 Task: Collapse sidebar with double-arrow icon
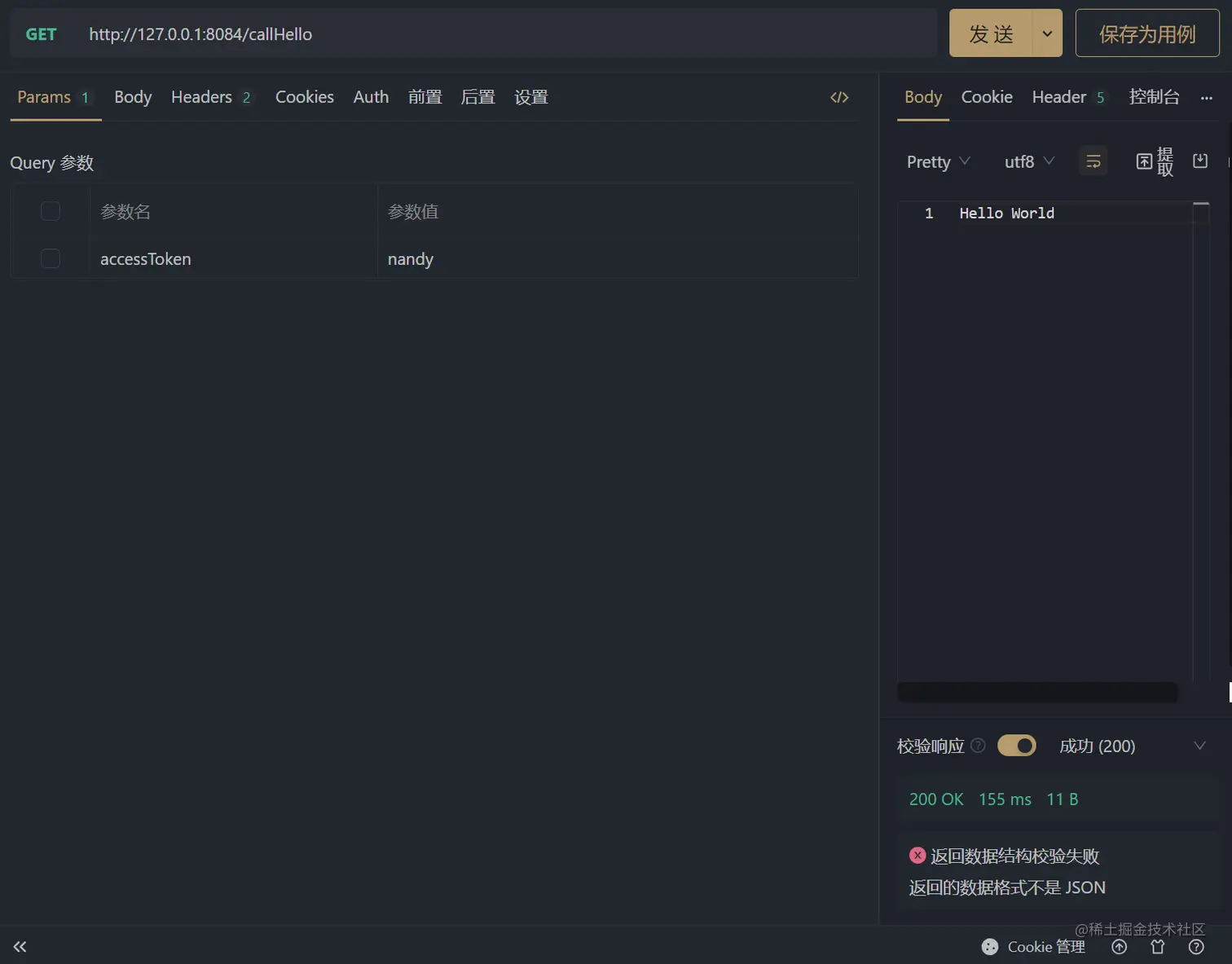[20, 946]
